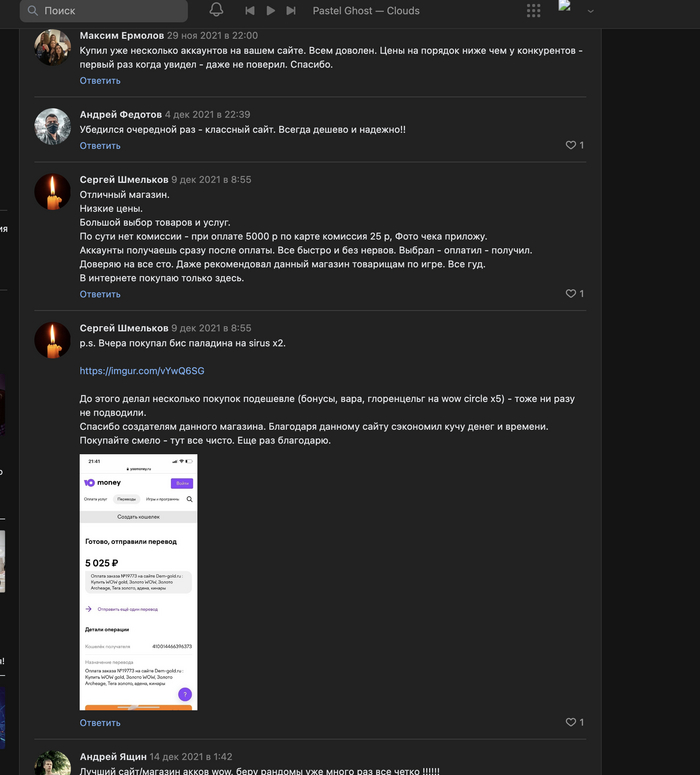The height and width of the screenshot is (775, 700).
Task: Click the search magnifier icon
Action: point(33,10)
